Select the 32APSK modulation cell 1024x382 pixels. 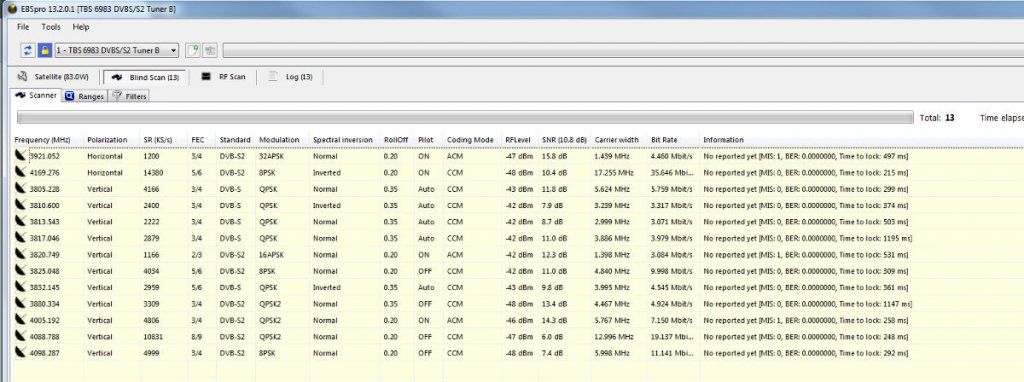click(272, 156)
